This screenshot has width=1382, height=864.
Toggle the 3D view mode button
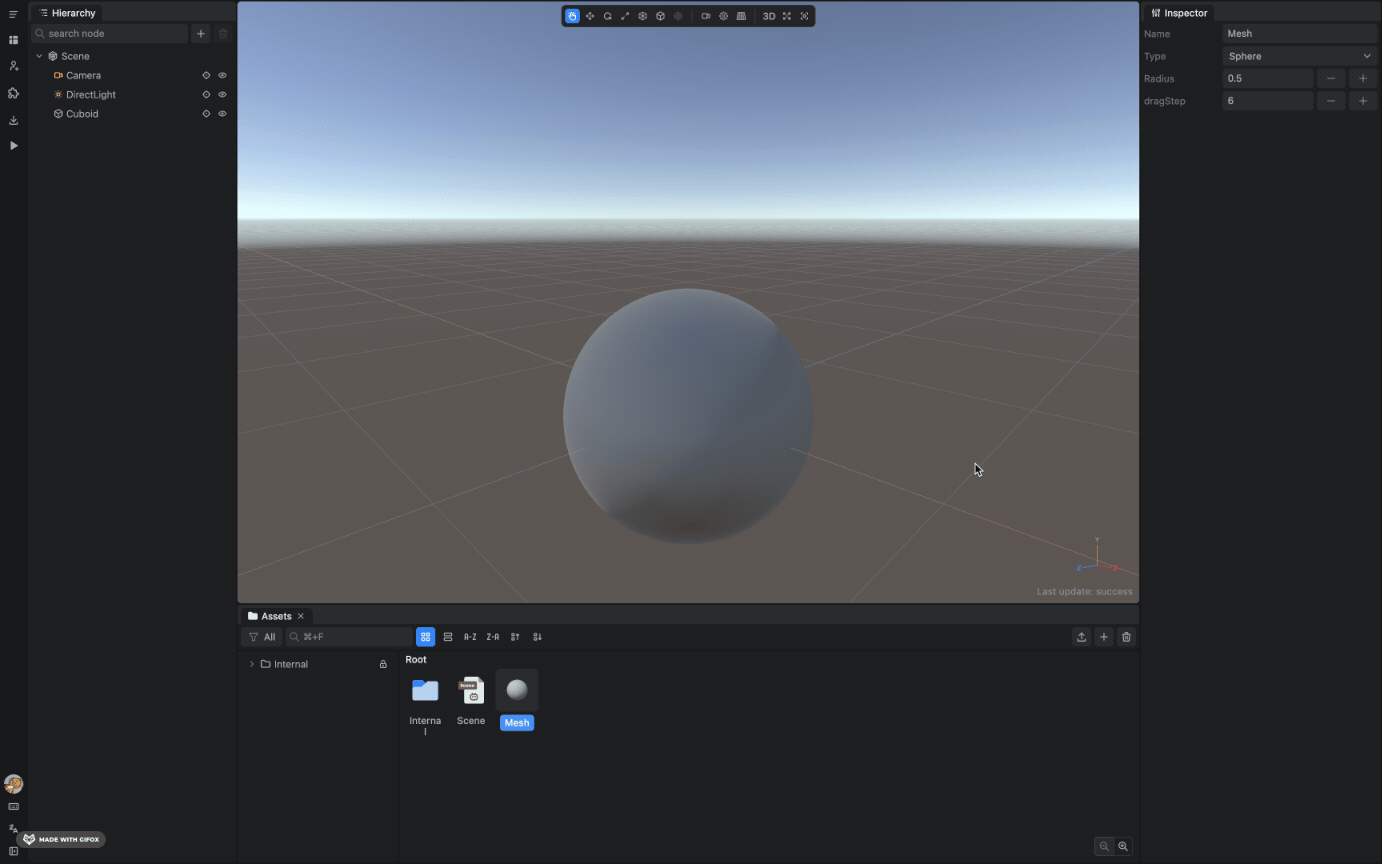pyautogui.click(x=769, y=16)
